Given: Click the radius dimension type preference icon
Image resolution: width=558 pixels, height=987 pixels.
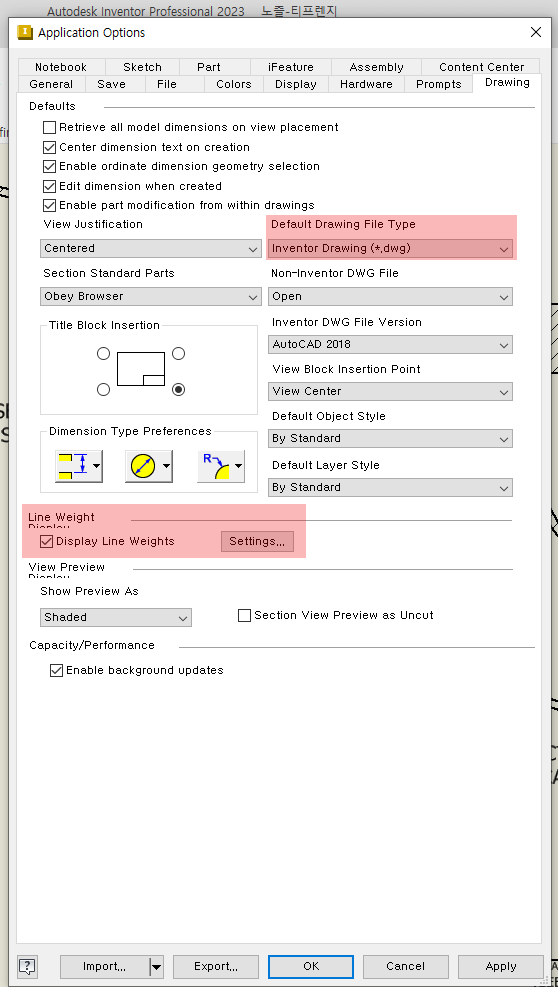Looking at the screenshot, I should click(220, 466).
